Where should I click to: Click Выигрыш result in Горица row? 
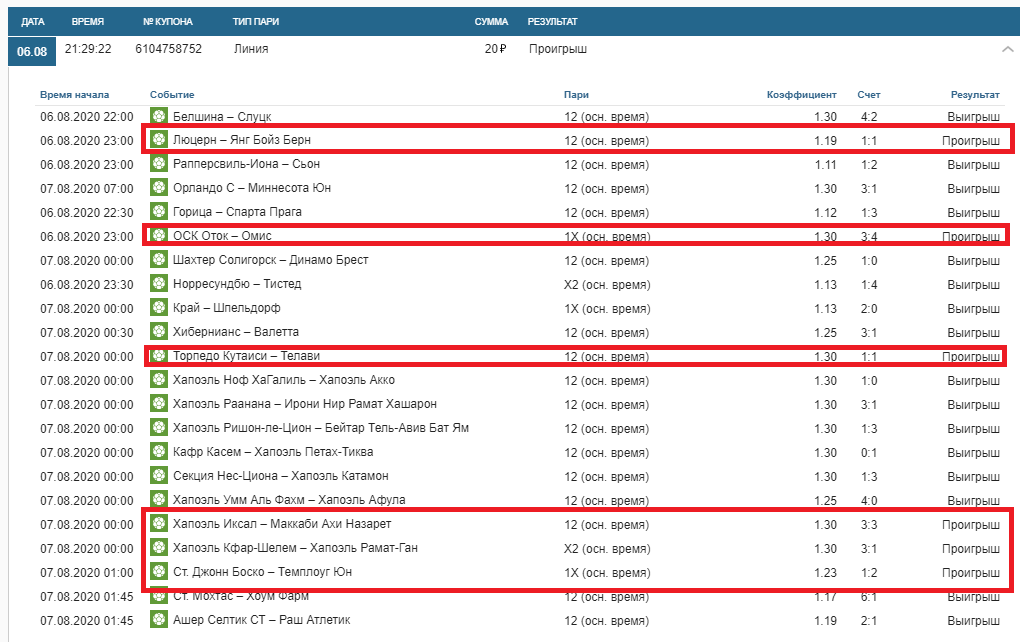pyautogui.click(x=973, y=213)
